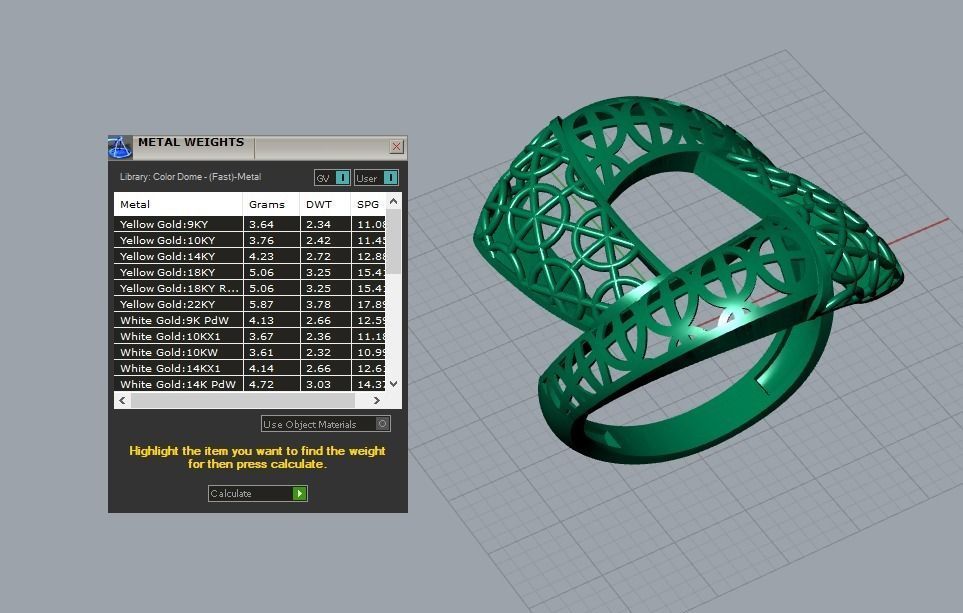Toggle the GV library switch
963x613 pixels.
(332, 178)
